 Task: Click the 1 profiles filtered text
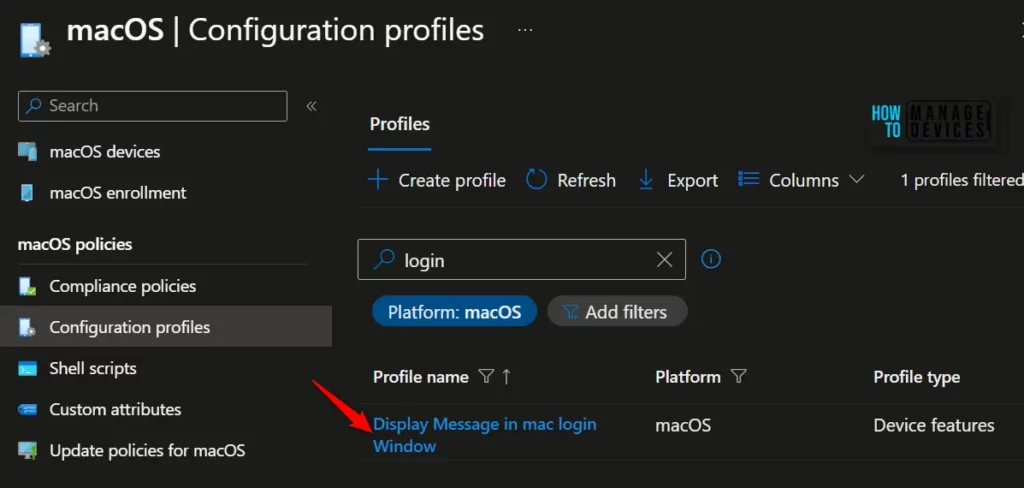(x=962, y=180)
